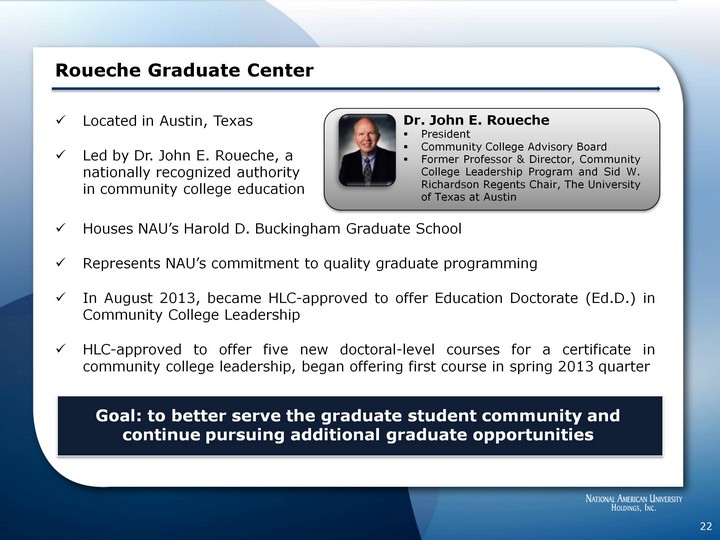Click the Dr. John E. Roueche name heading
This screenshot has height=540, width=720.
pos(476,120)
